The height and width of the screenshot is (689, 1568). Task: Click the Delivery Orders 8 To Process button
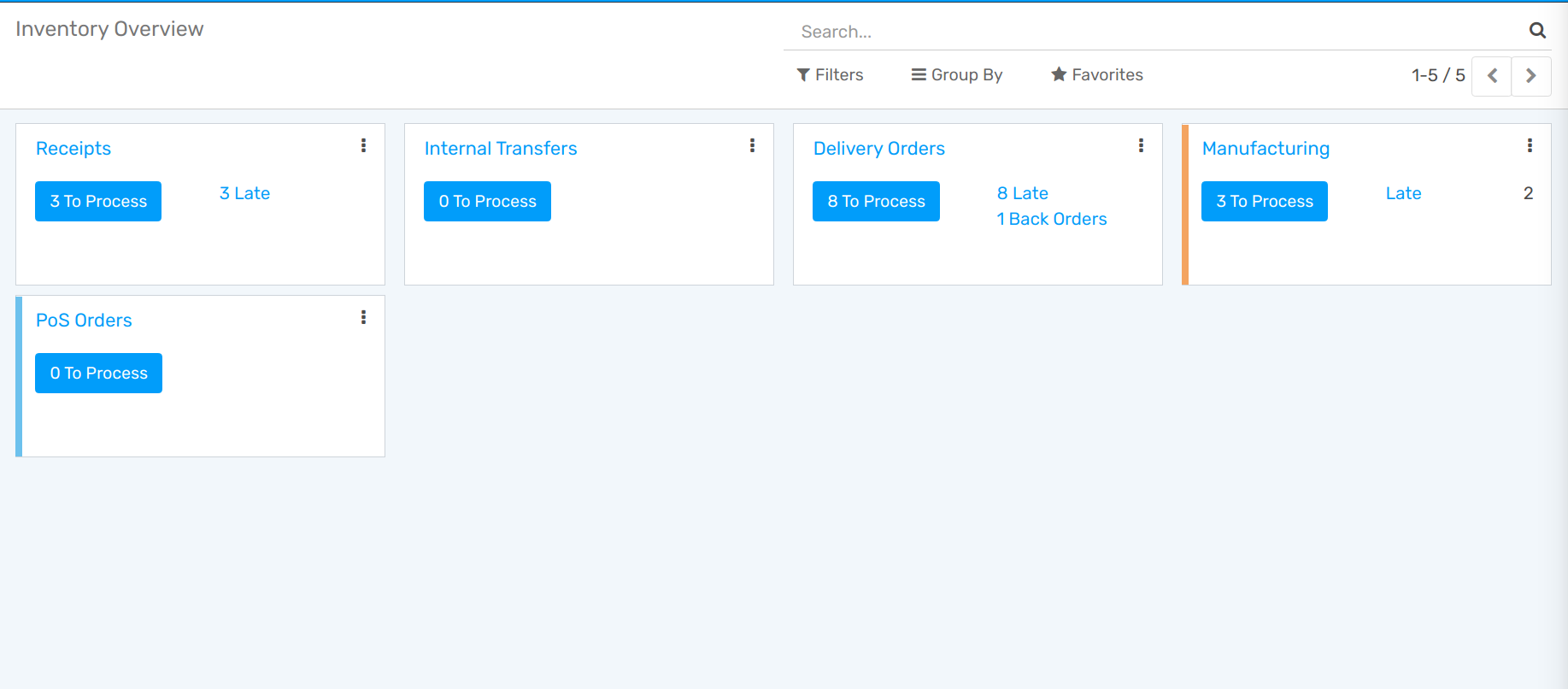click(x=876, y=202)
